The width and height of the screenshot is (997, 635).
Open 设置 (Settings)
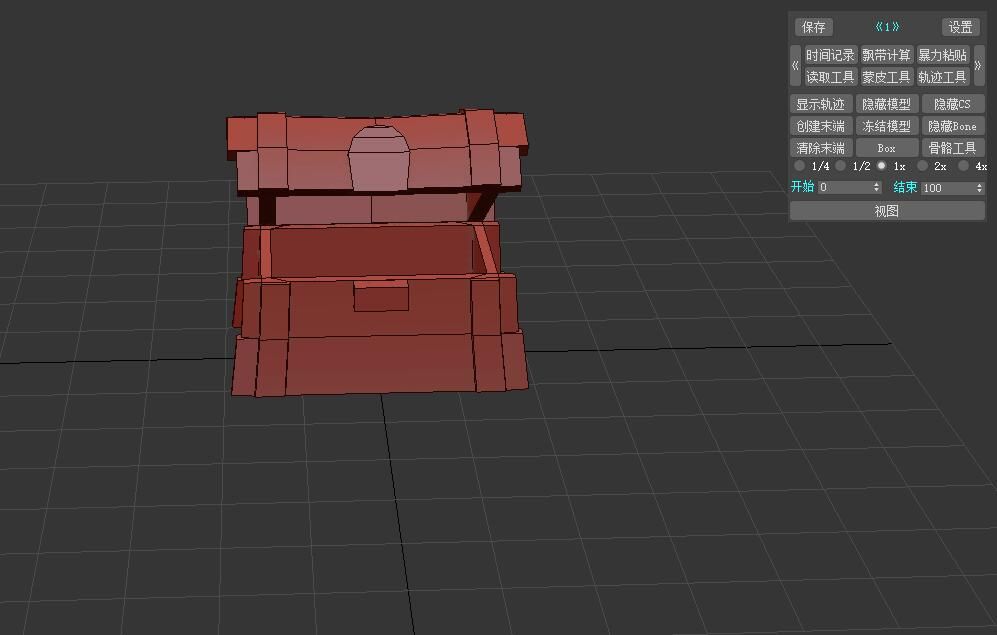tap(960, 27)
